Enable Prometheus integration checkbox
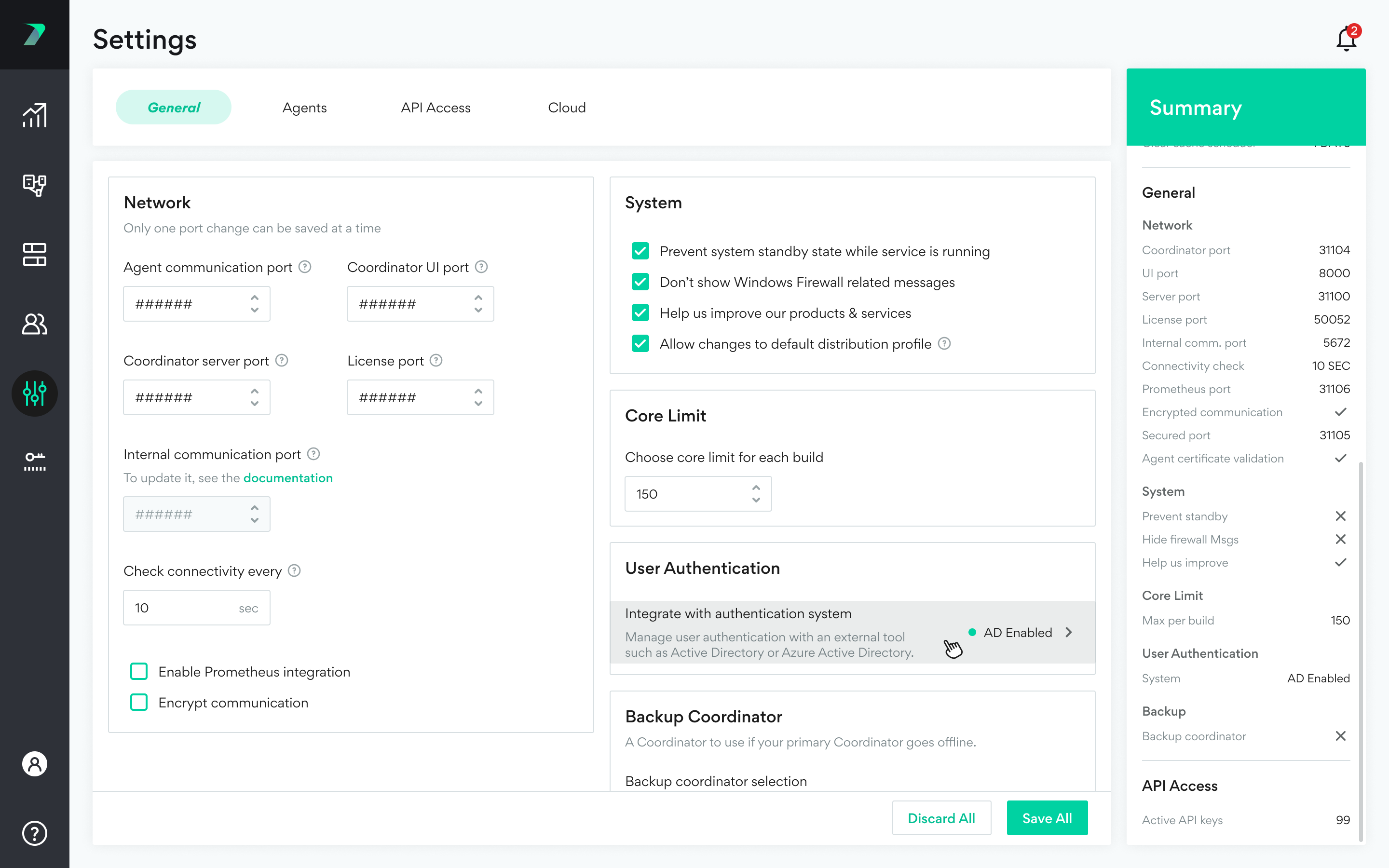The width and height of the screenshot is (1389, 868). click(139, 671)
